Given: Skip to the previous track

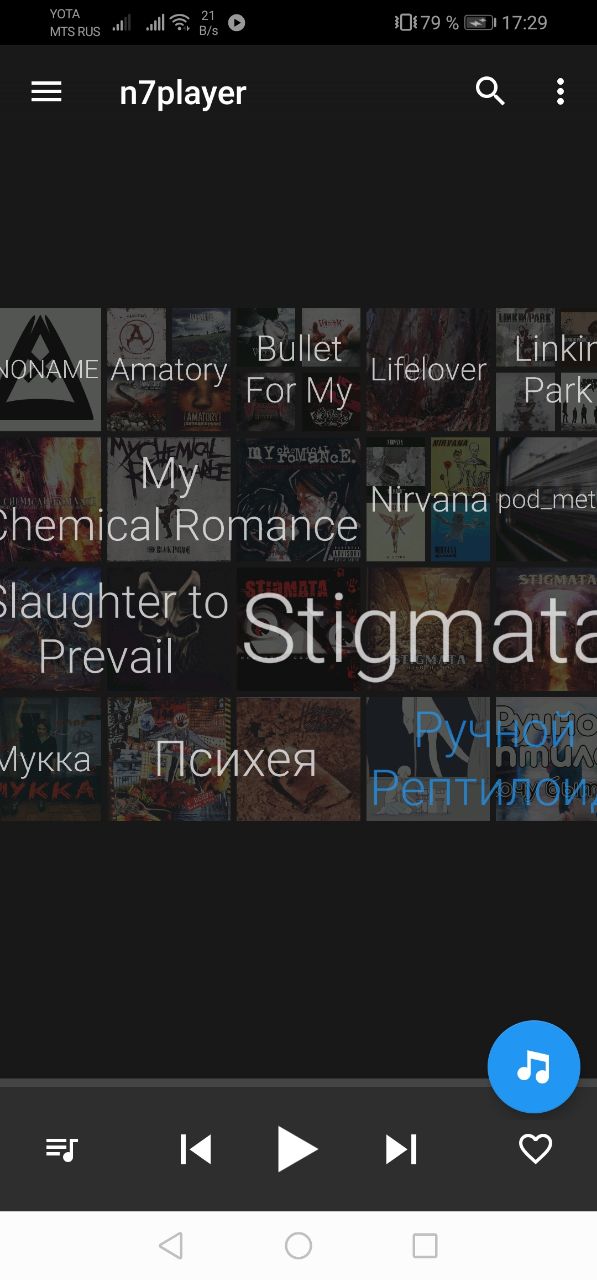Looking at the screenshot, I should click(x=196, y=1149).
